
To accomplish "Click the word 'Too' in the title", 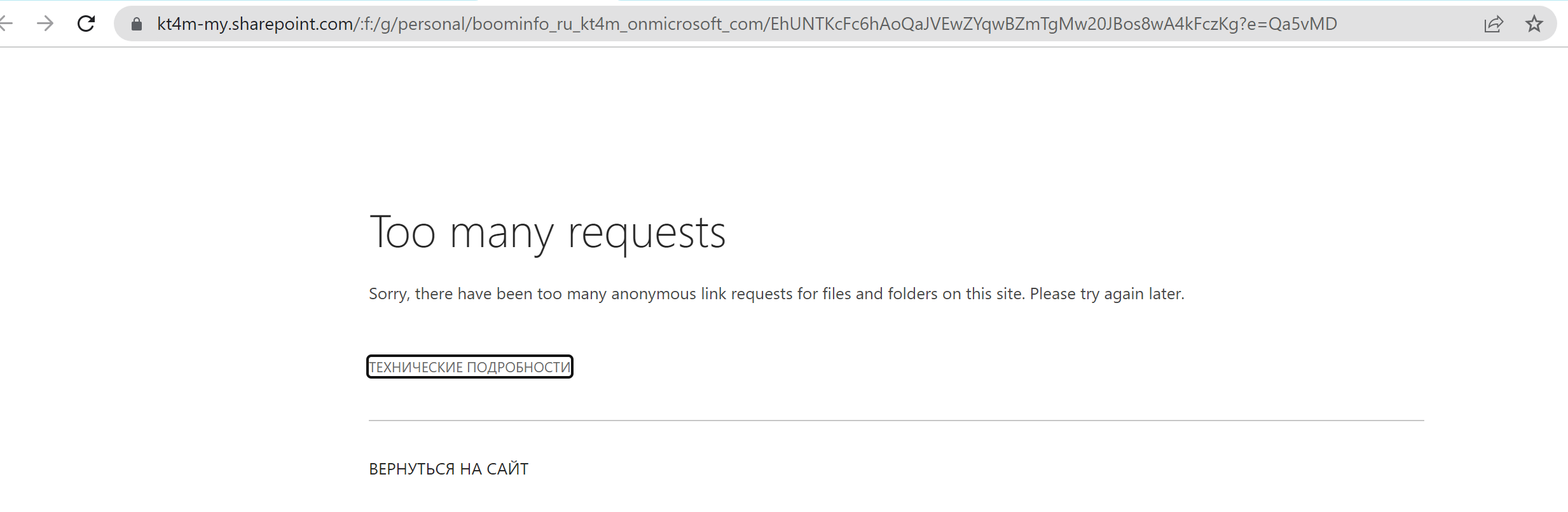I will (x=402, y=232).
